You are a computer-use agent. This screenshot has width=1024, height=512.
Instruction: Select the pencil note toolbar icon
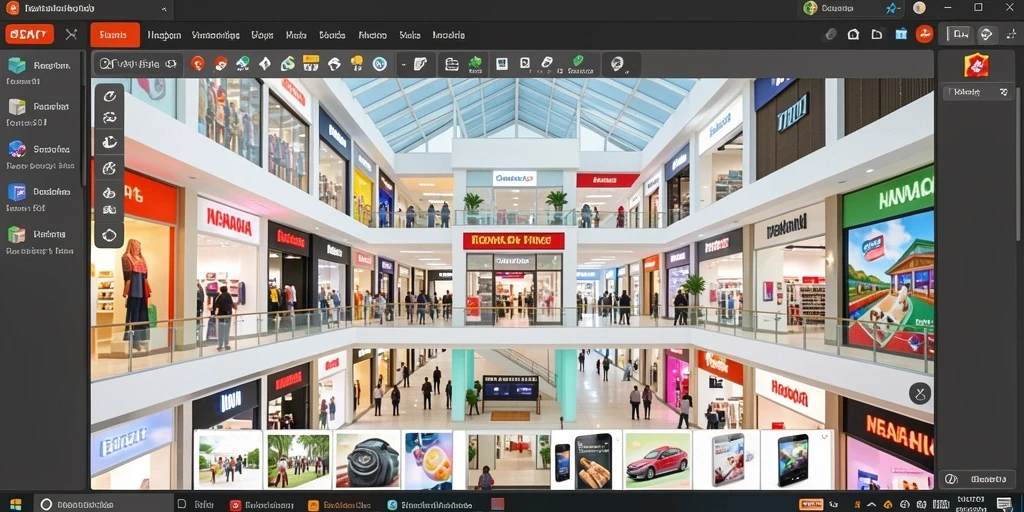(x=421, y=63)
